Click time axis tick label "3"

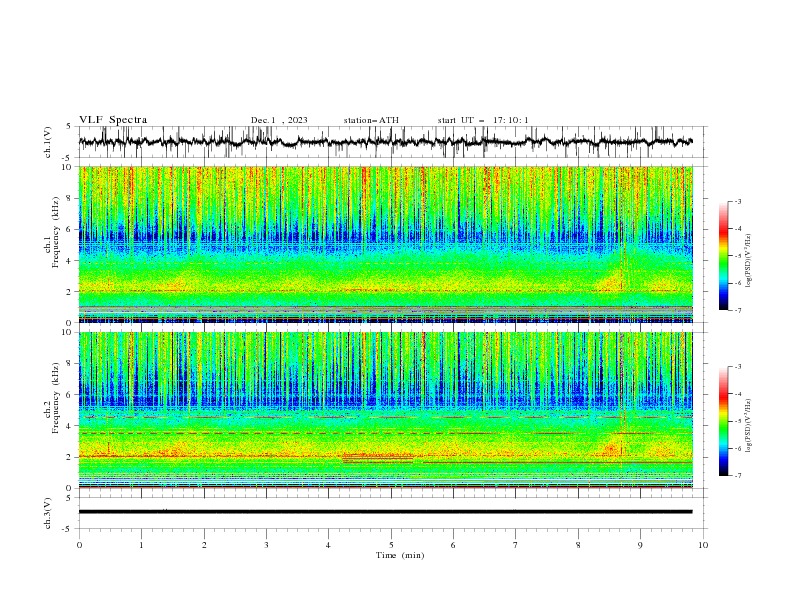(266, 545)
